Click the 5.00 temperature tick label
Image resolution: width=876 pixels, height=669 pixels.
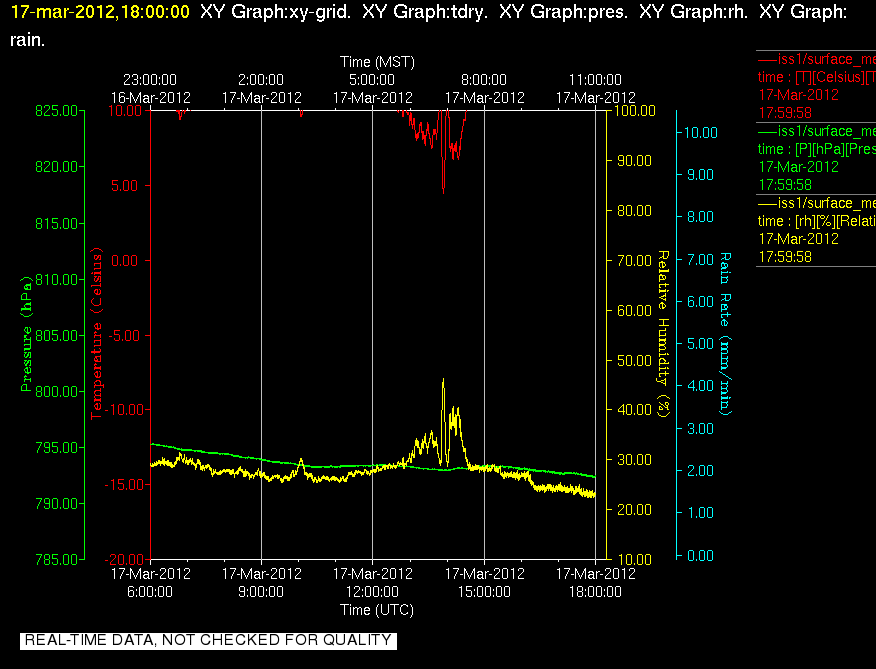coord(125,186)
